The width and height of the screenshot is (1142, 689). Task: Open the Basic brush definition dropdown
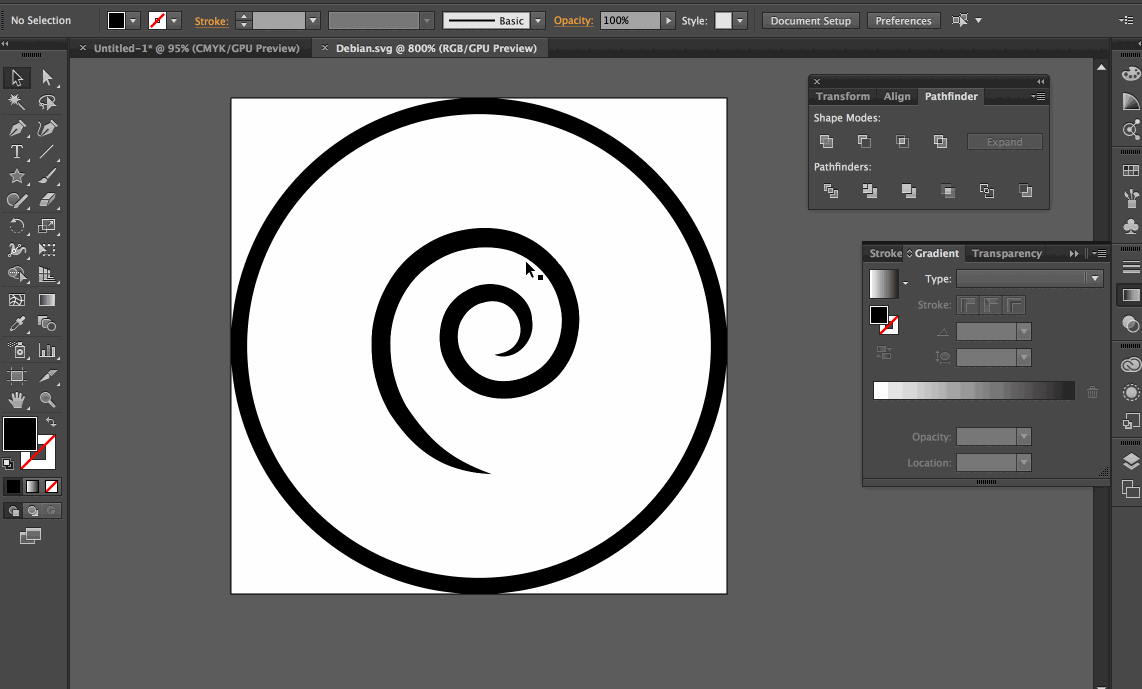pyautogui.click(x=538, y=21)
